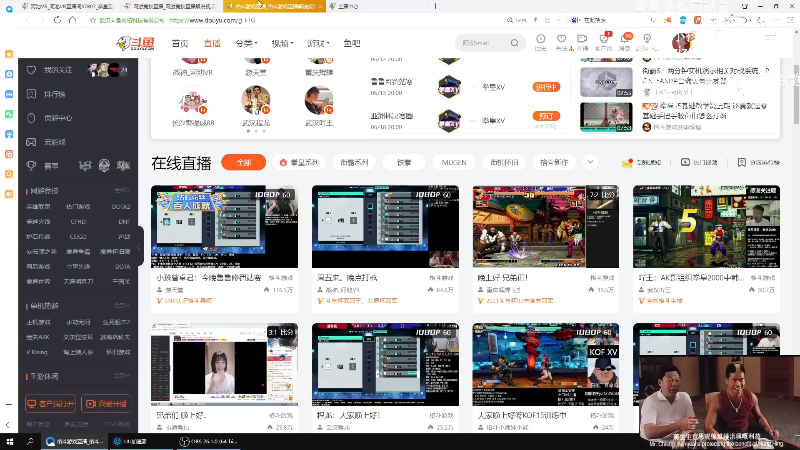Switch to OBS in the taskbar
Screen dimensions: 800x450
point(208,441)
